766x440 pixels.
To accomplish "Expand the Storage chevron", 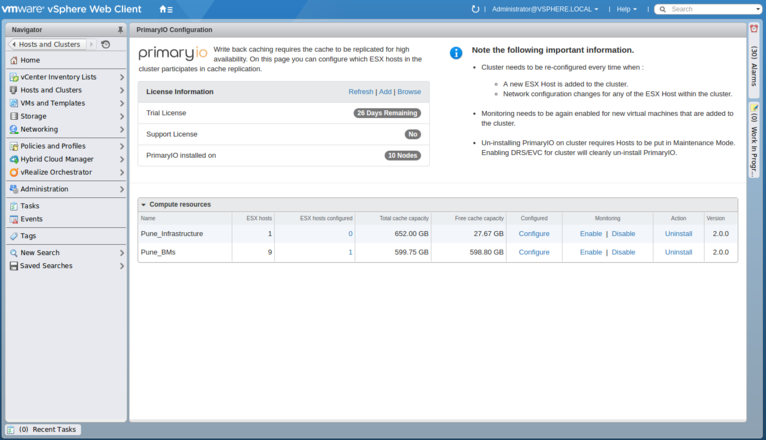I will tap(122, 117).
